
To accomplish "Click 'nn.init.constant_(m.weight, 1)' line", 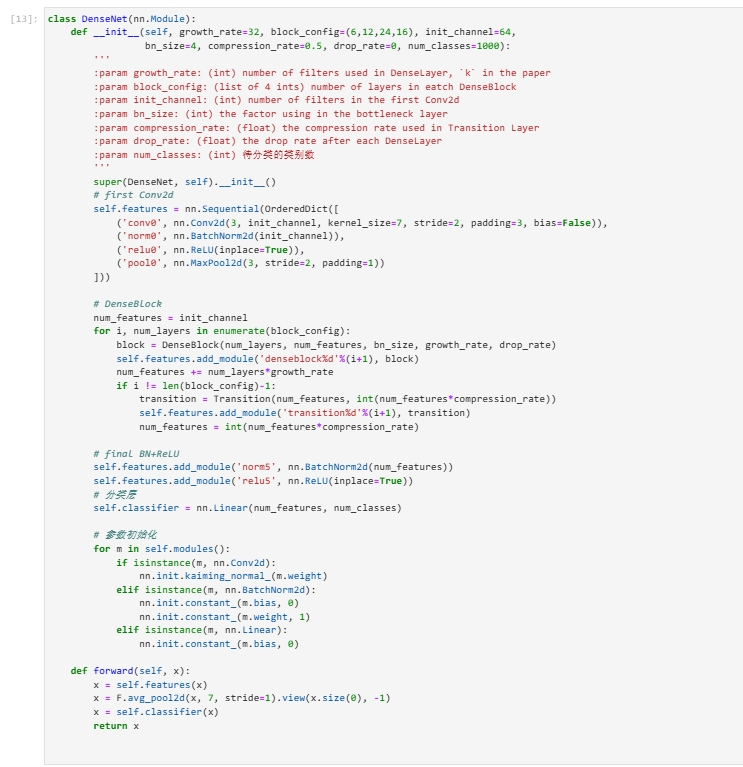I will 225,617.
